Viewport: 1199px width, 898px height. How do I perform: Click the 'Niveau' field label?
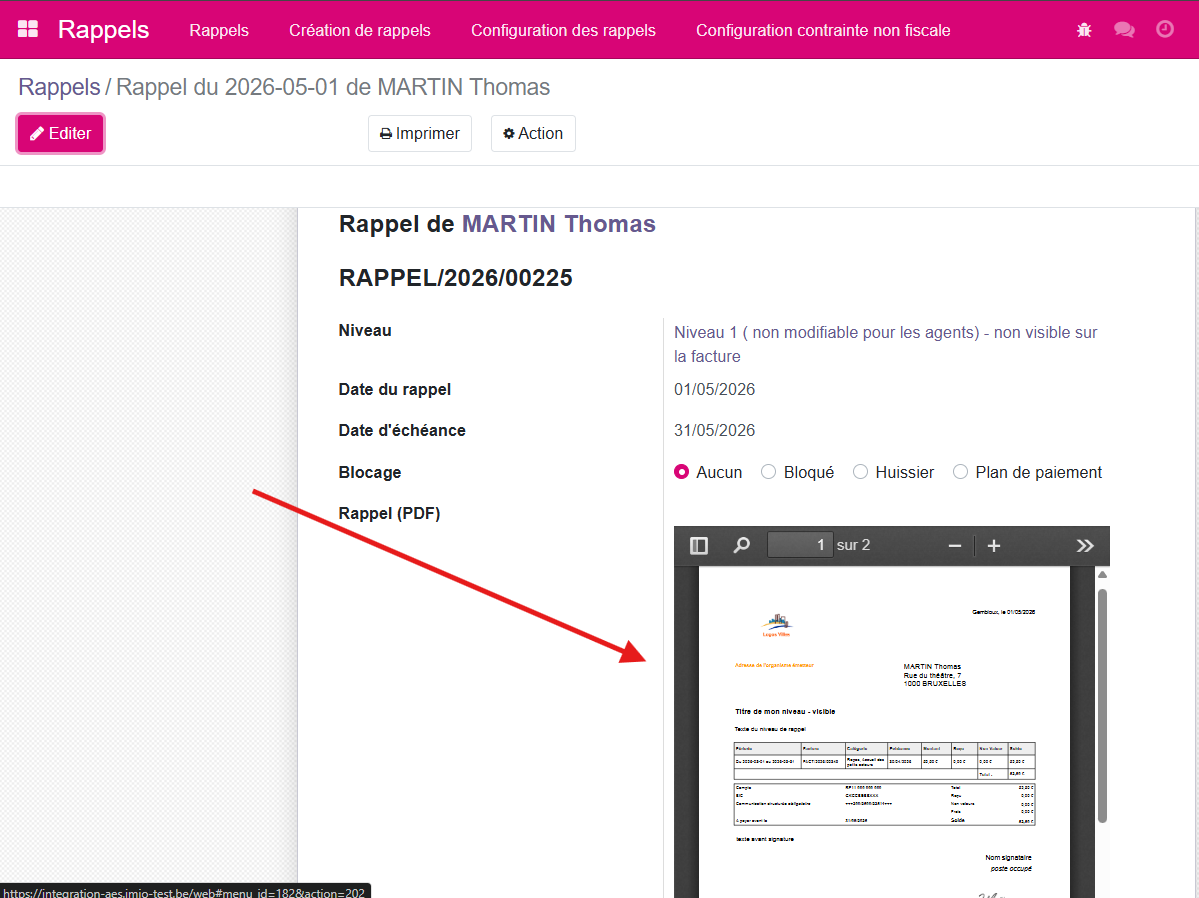(365, 330)
